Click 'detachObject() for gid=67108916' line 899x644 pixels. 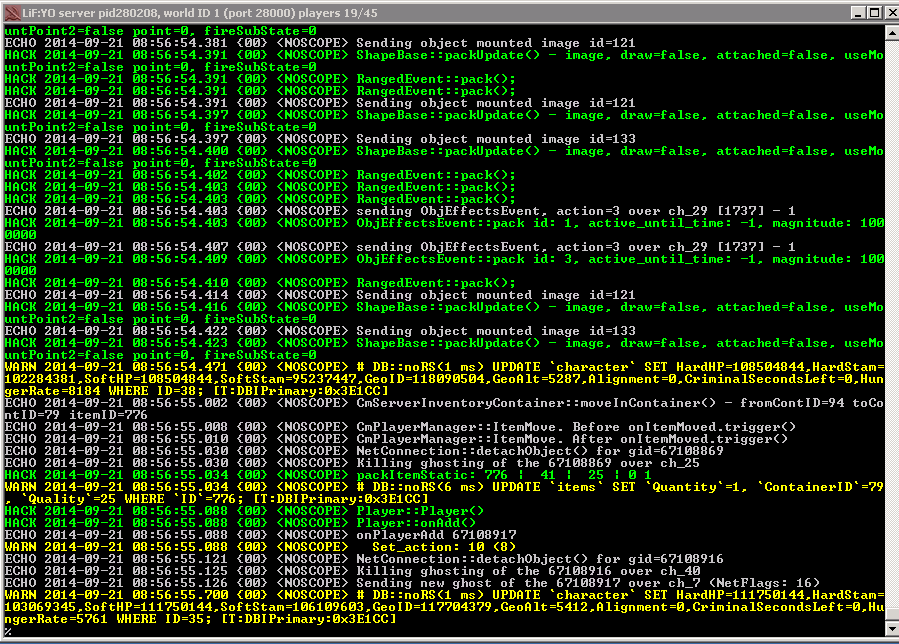[x=364, y=560]
